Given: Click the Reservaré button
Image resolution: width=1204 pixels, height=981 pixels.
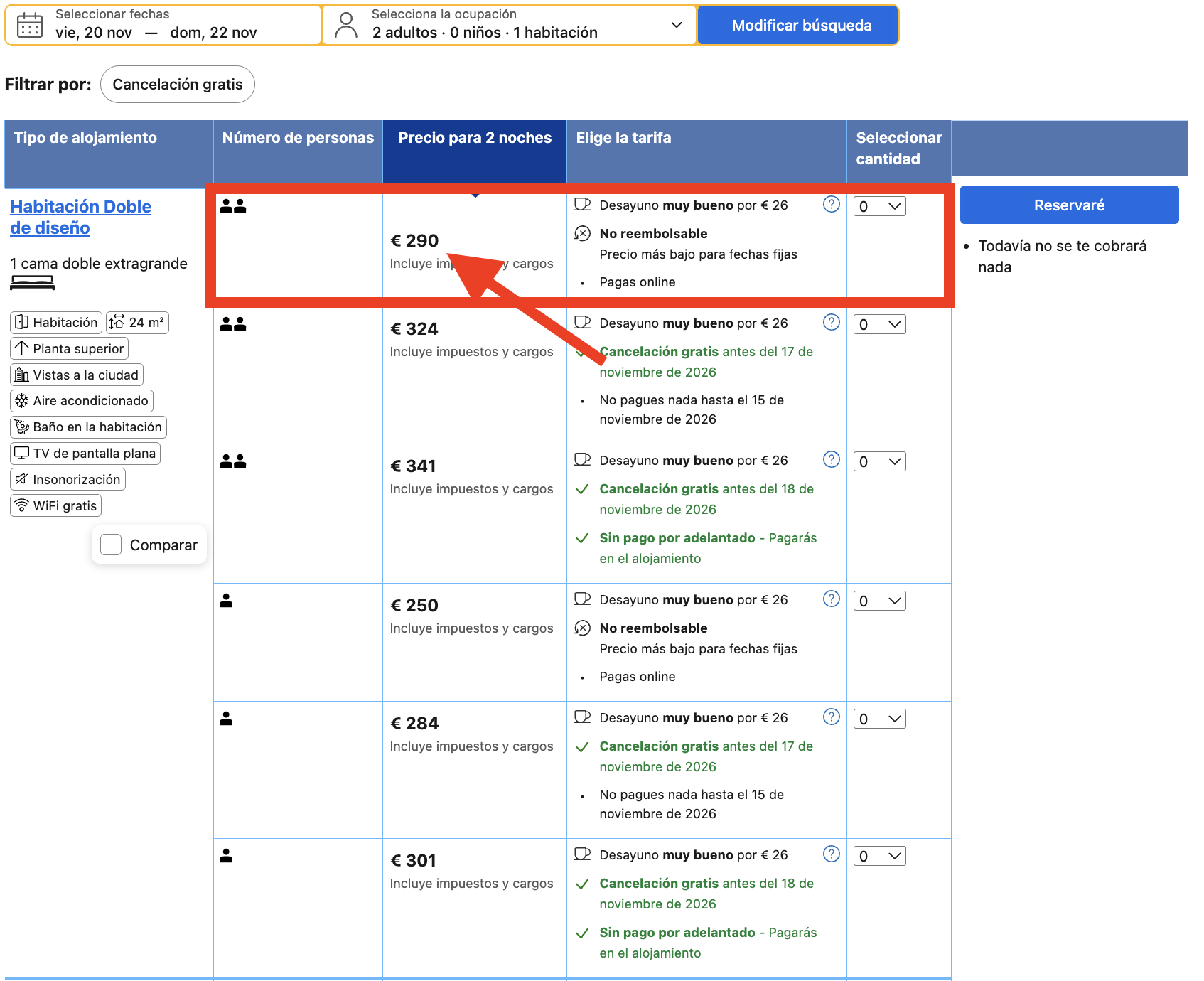Looking at the screenshot, I should click(1069, 205).
